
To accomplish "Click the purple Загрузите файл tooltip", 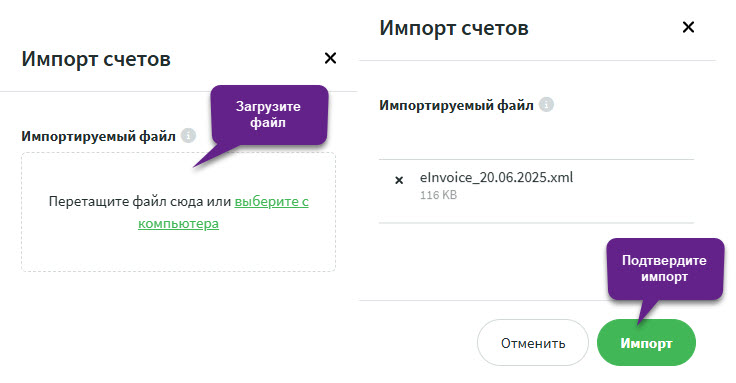I will point(269,115).
